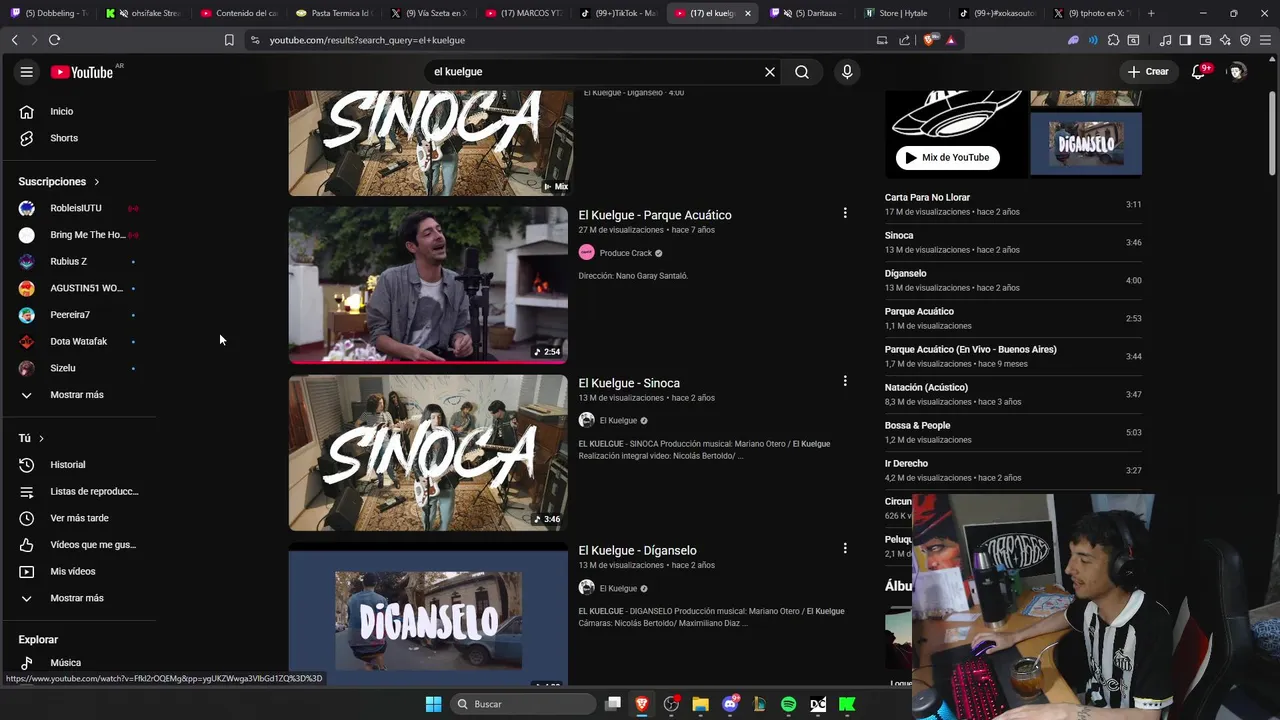
Task: Clear the search query with the X
Action: click(x=770, y=72)
